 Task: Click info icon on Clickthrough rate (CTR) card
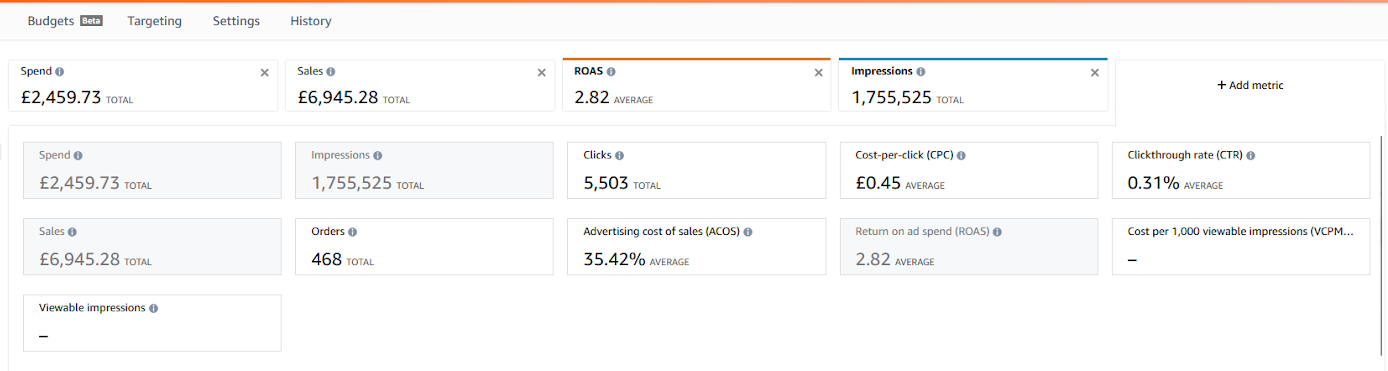tap(1251, 156)
